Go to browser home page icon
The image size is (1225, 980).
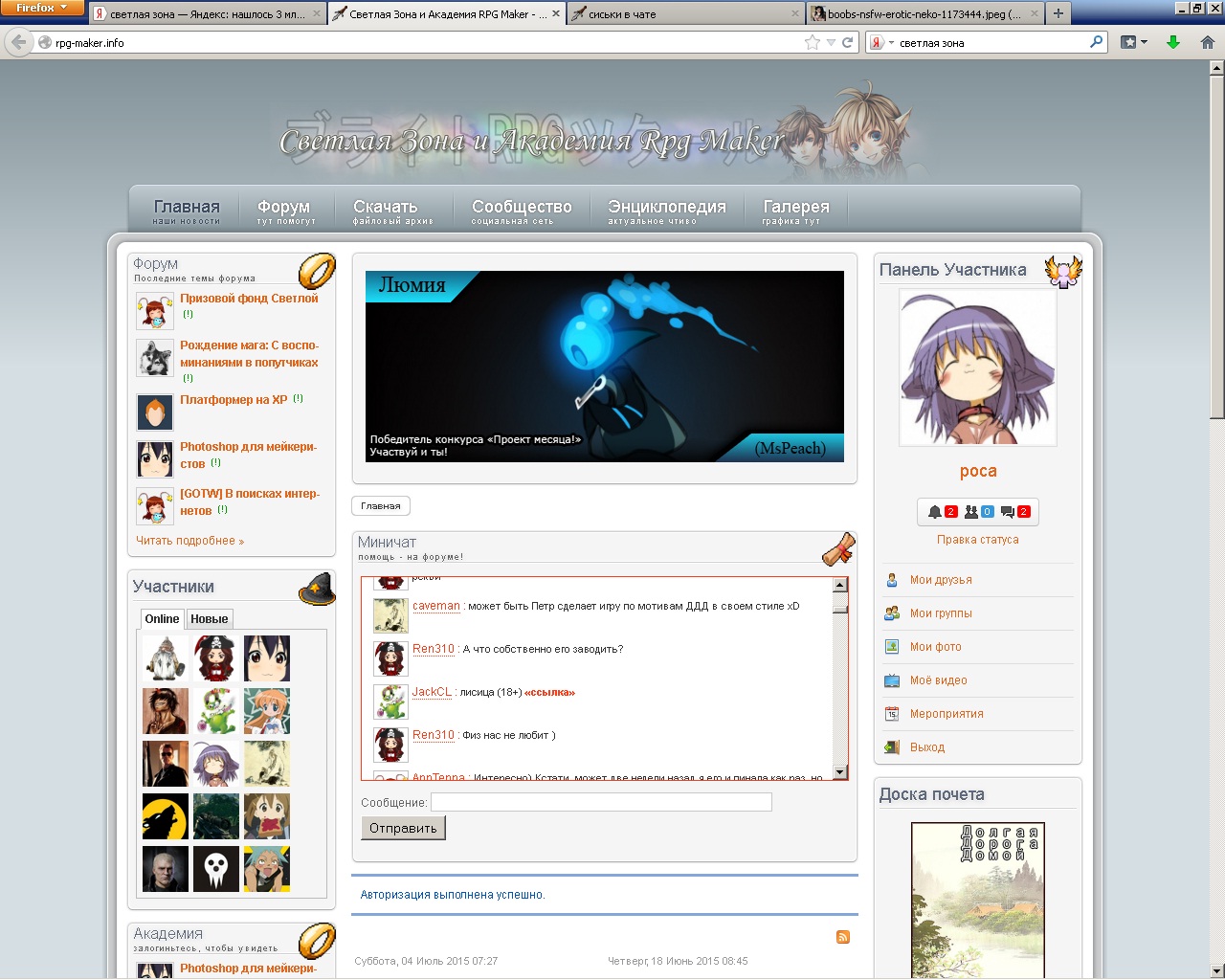(1208, 42)
